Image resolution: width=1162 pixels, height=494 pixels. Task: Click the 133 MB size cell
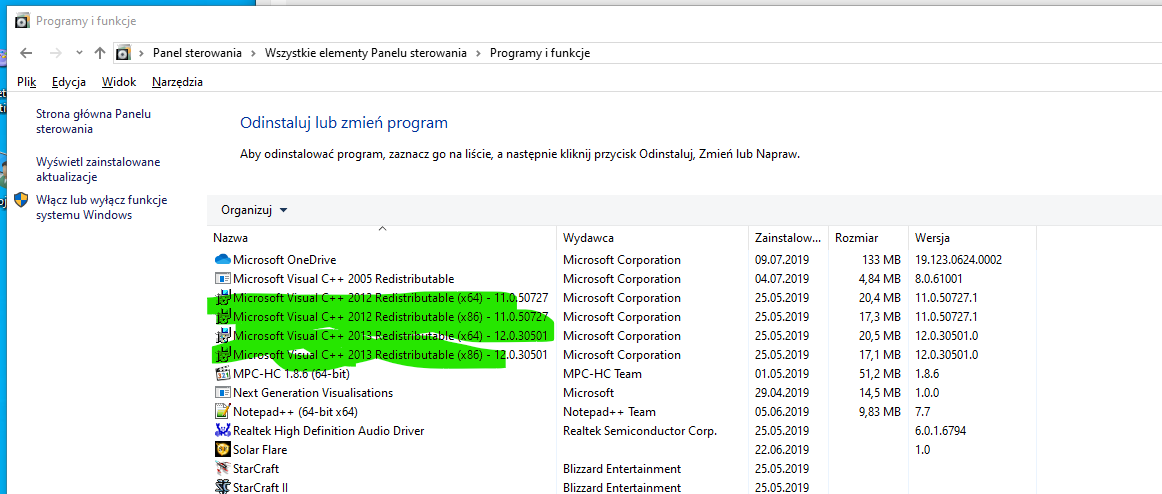pyautogui.click(x=883, y=260)
